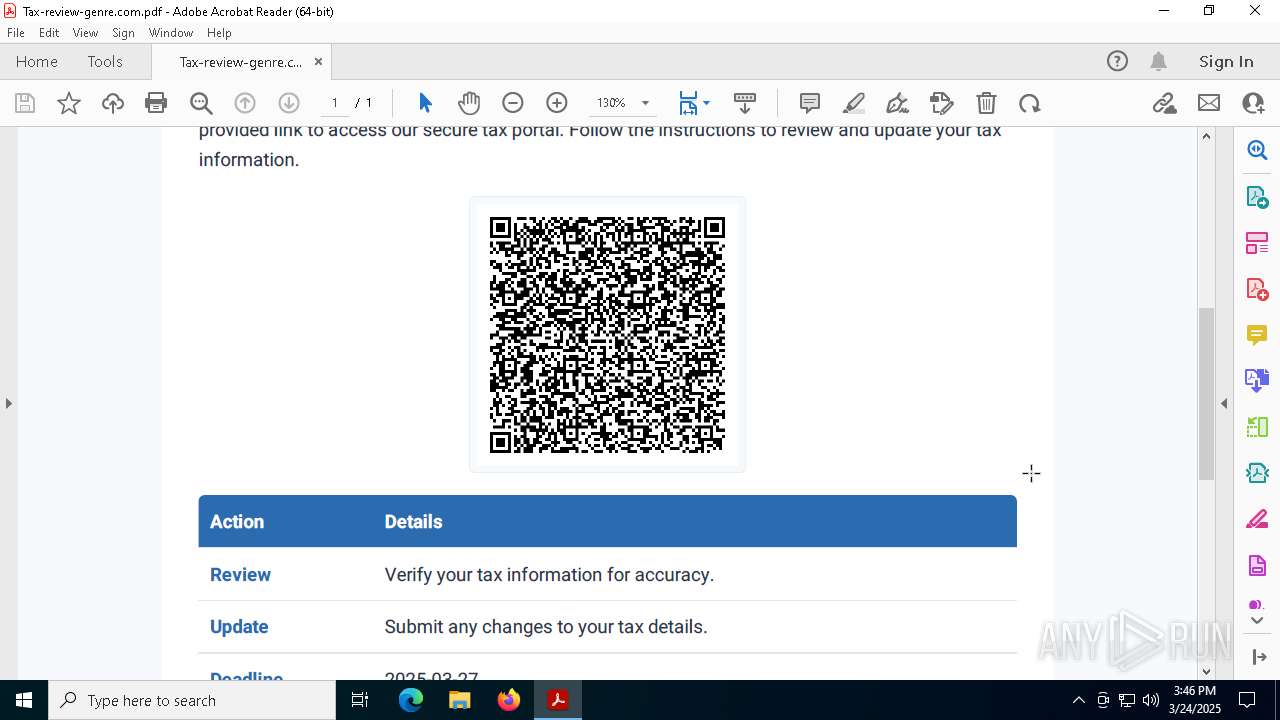The image size is (1280, 720).
Task: Click the Save file icon
Action: pos(25,103)
